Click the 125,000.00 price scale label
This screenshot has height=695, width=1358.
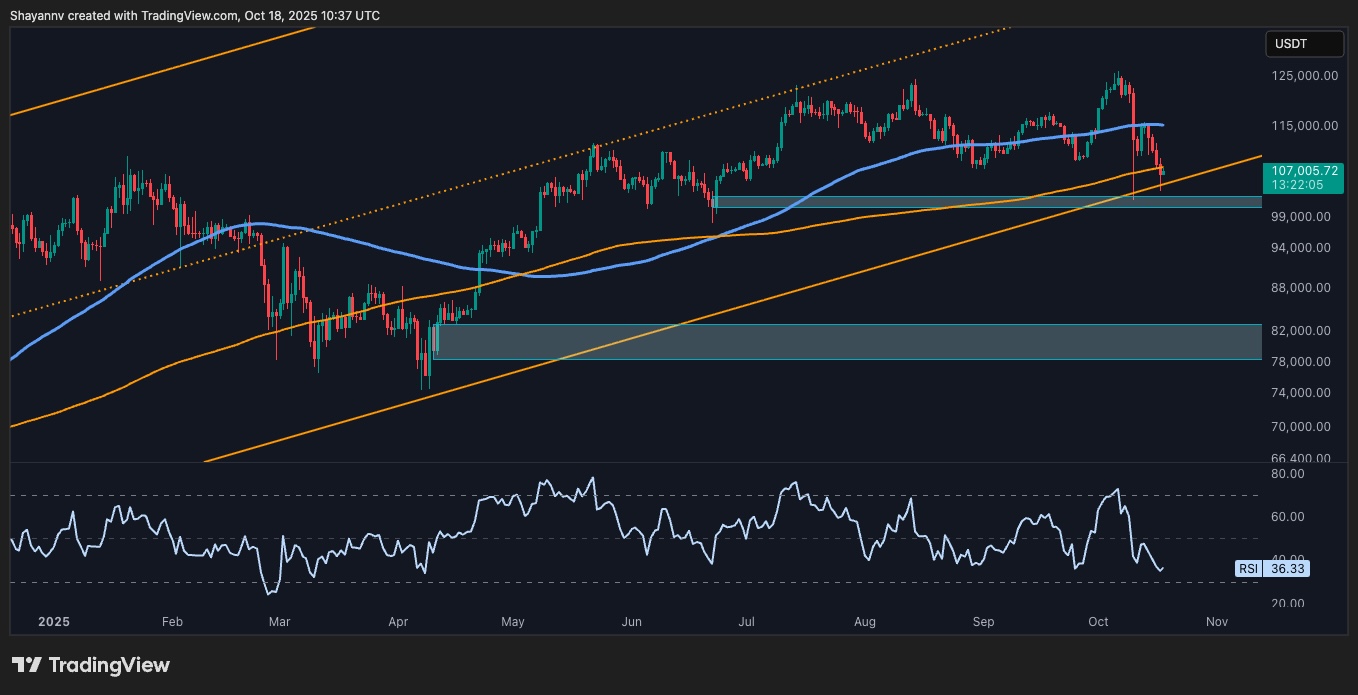click(x=1303, y=75)
